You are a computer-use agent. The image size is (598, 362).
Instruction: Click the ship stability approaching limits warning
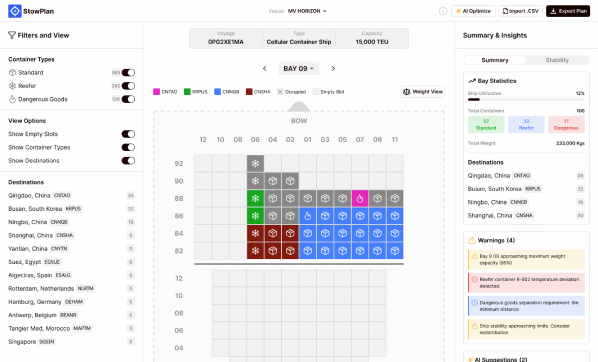tap(526, 329)
